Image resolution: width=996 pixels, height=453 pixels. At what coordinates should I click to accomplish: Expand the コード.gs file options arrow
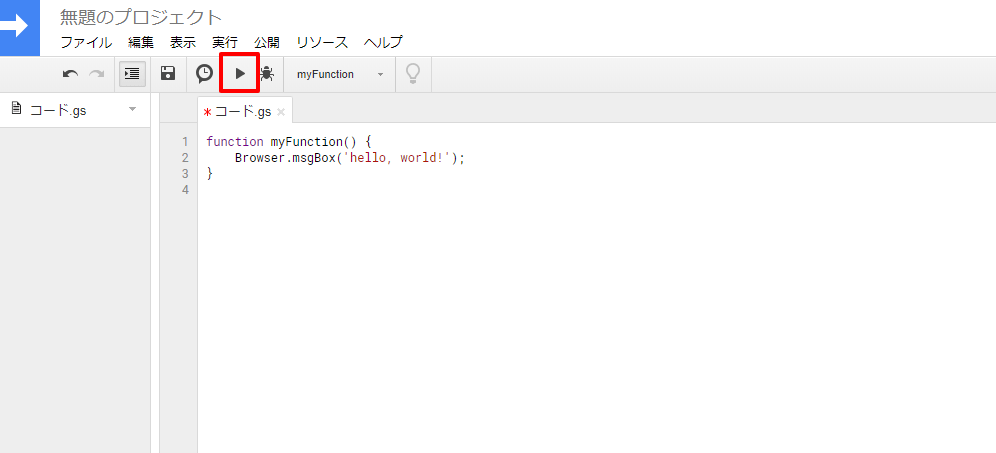coord(133,109)
